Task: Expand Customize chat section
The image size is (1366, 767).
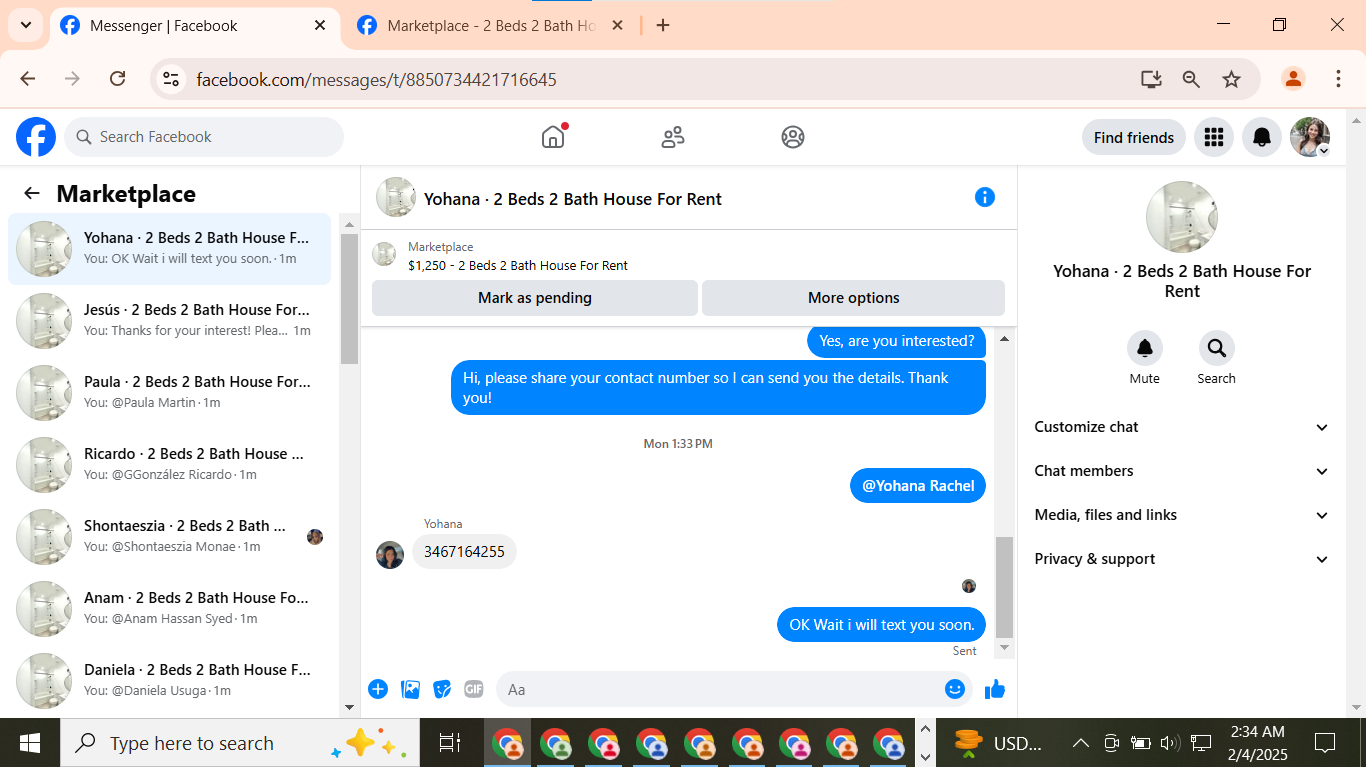Action: click(1182, 427)
